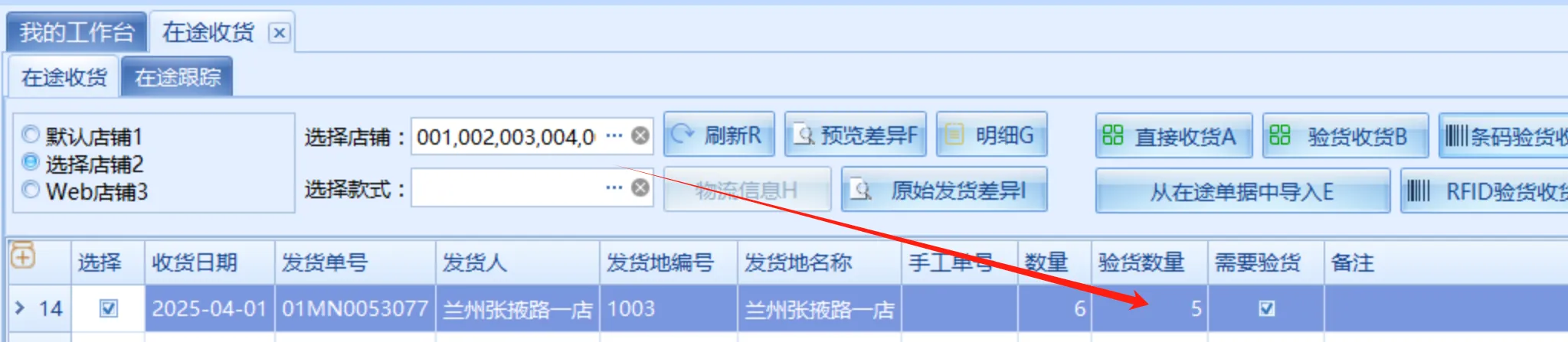Start RFID验货收货 scanning
The image size is (1568, 342).
pyautogui.click(x=1485, y=191)
